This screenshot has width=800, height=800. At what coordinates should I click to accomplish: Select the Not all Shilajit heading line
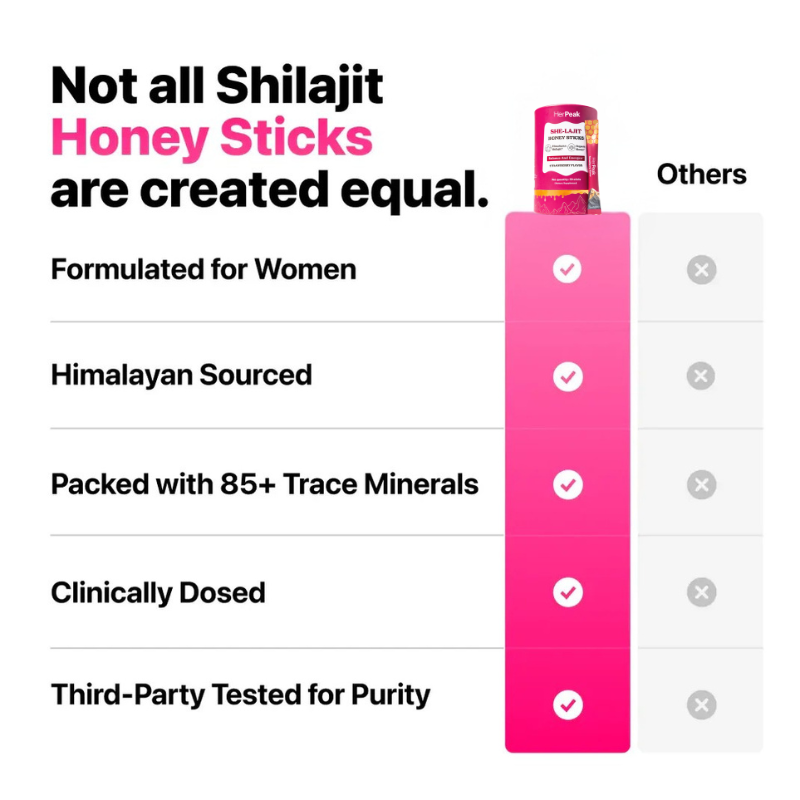217,86
